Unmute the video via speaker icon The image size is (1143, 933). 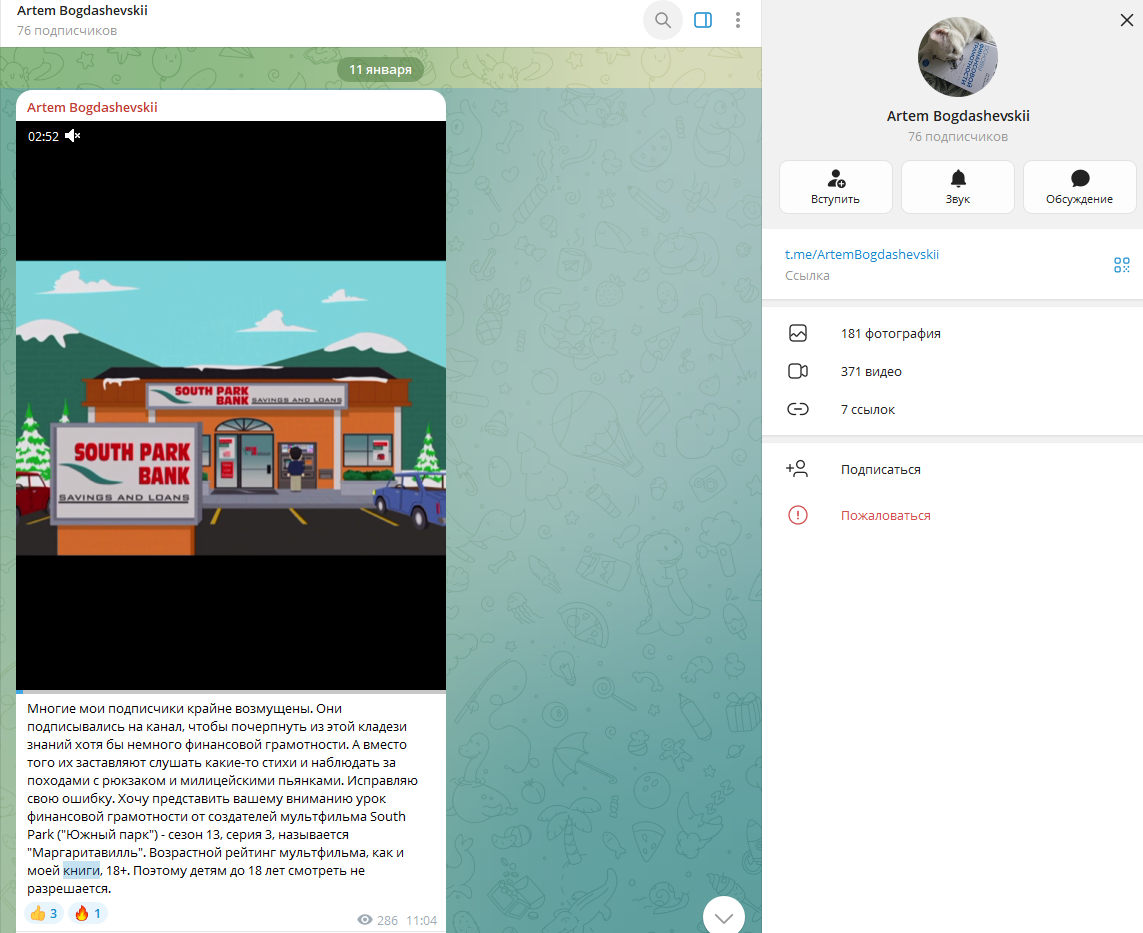pos(72,136)
